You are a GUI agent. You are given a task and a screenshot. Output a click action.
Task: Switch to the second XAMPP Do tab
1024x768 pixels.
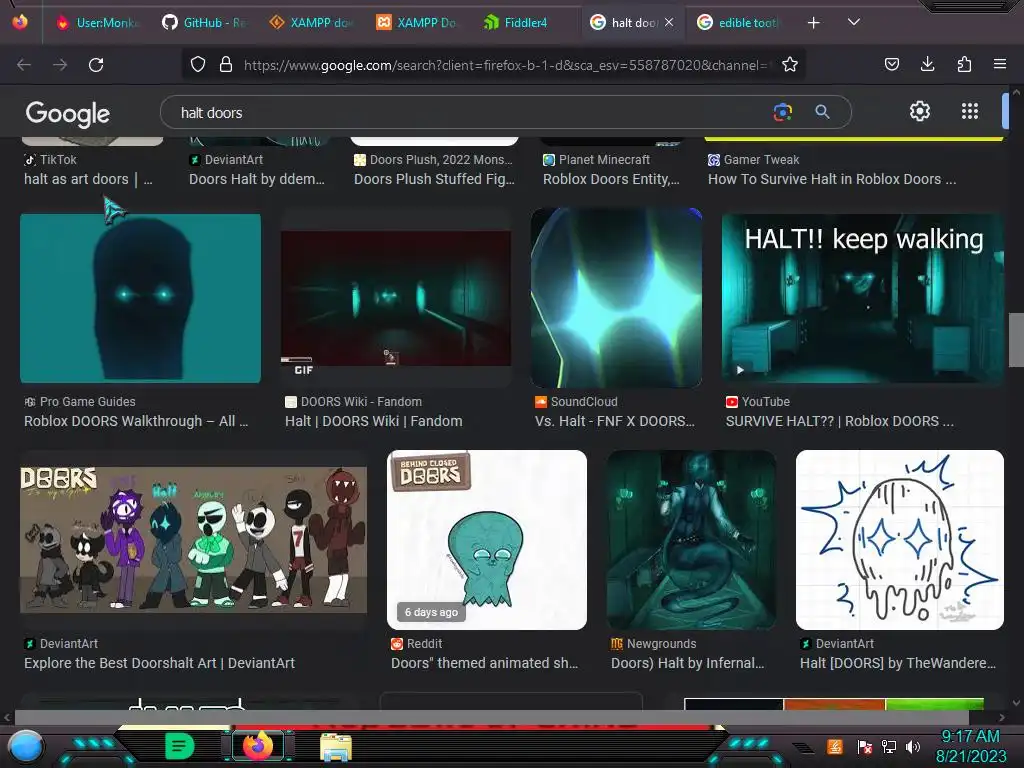tap(417, 23)
